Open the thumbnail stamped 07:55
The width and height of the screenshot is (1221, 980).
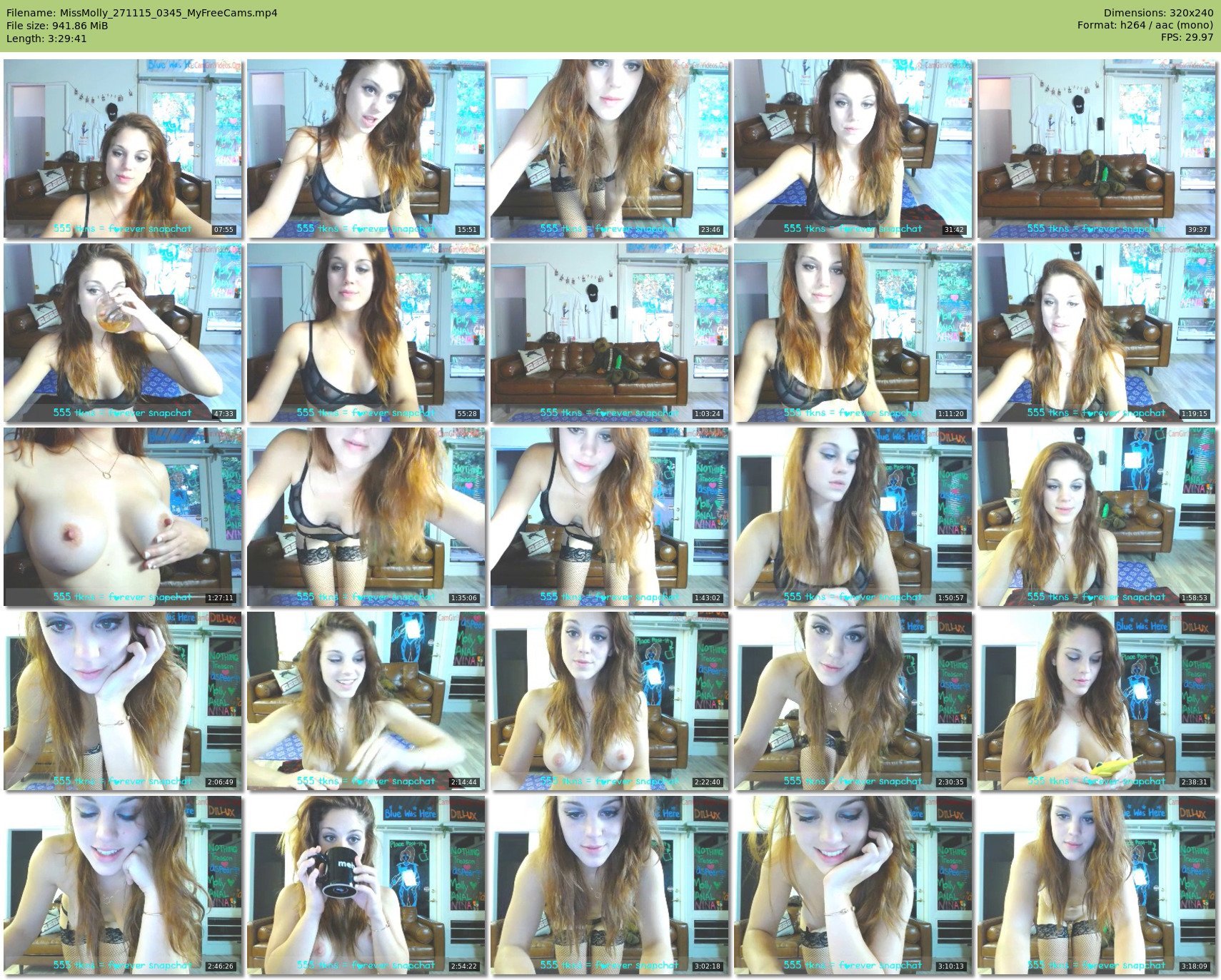point(122,148)
